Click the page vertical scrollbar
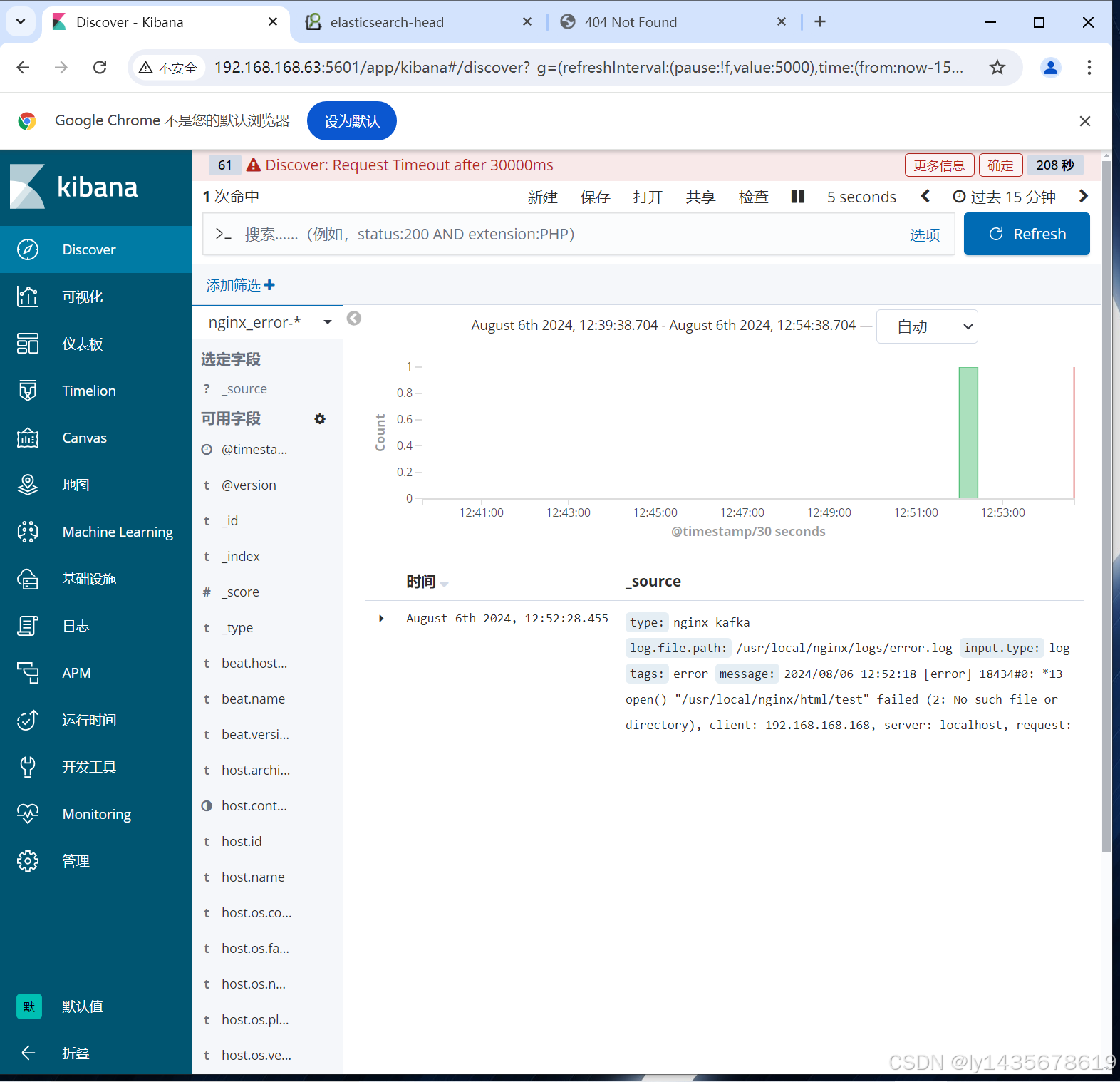1120x1082 pixels. 1106,506
